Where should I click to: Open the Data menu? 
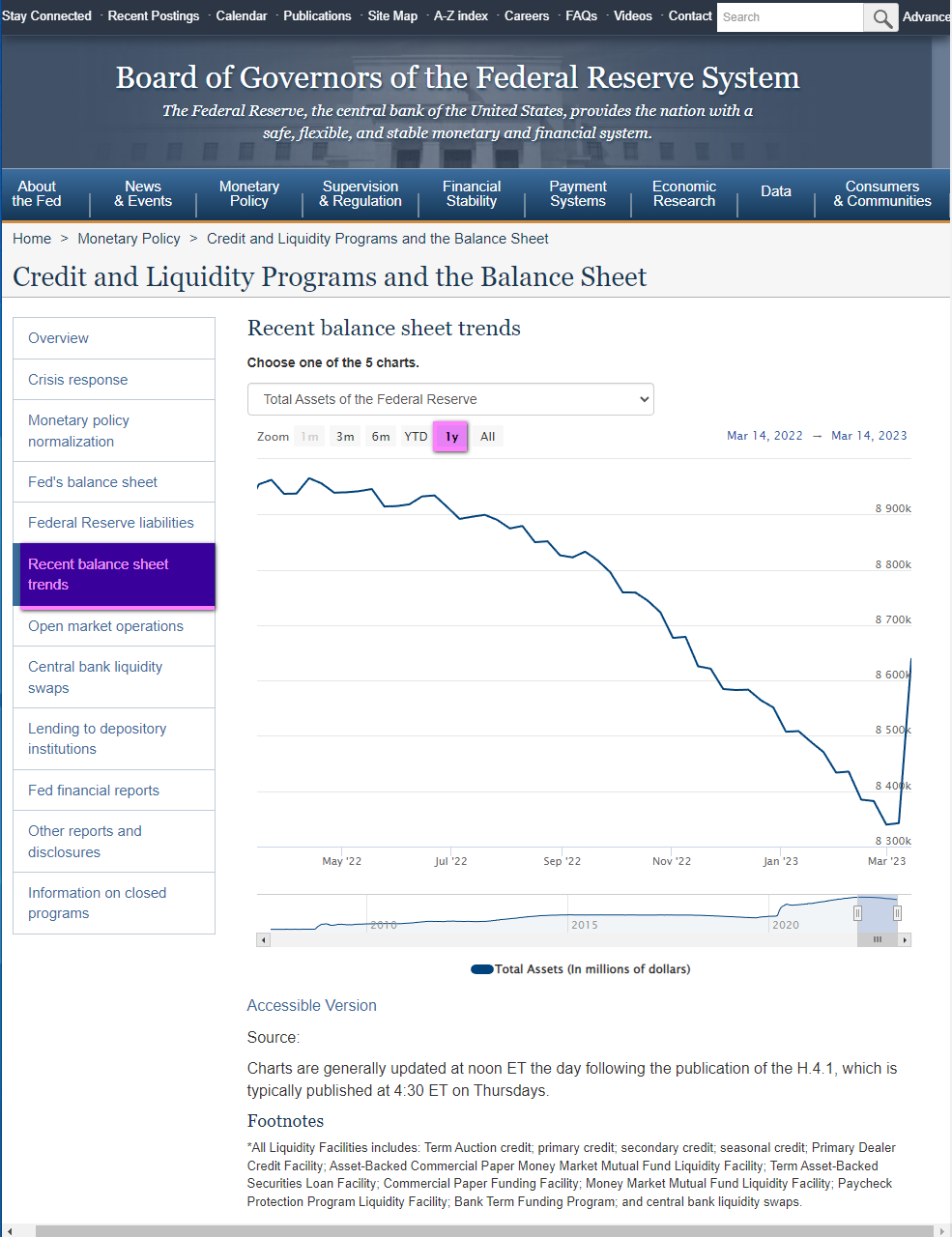pyautogui.click(x=776, y=191)
